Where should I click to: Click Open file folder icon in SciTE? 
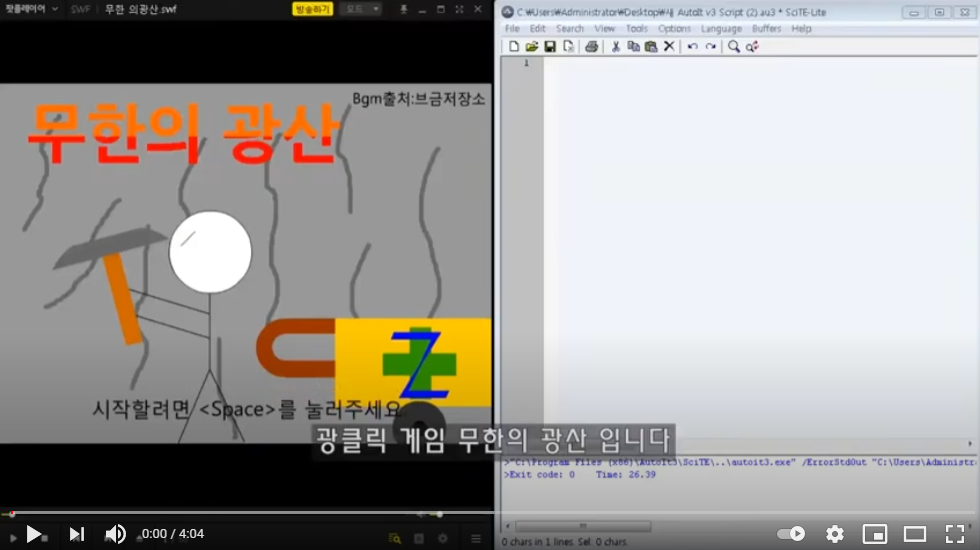[x=532, y=46]
